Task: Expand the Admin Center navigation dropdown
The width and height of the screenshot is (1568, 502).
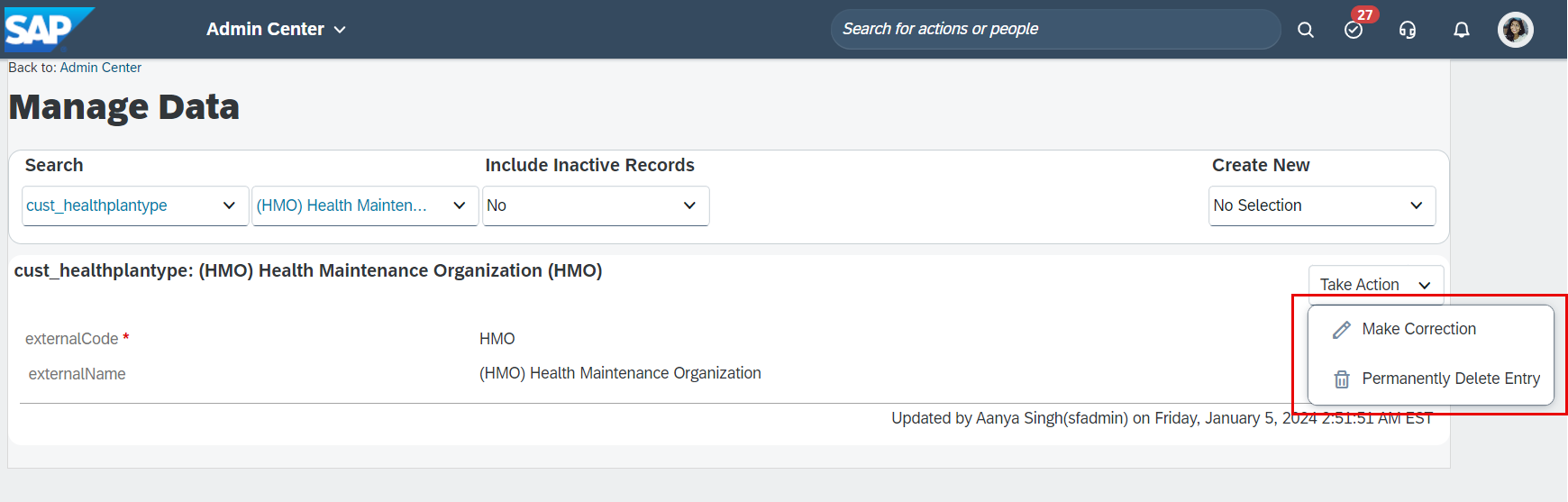Action: (276, 29)
